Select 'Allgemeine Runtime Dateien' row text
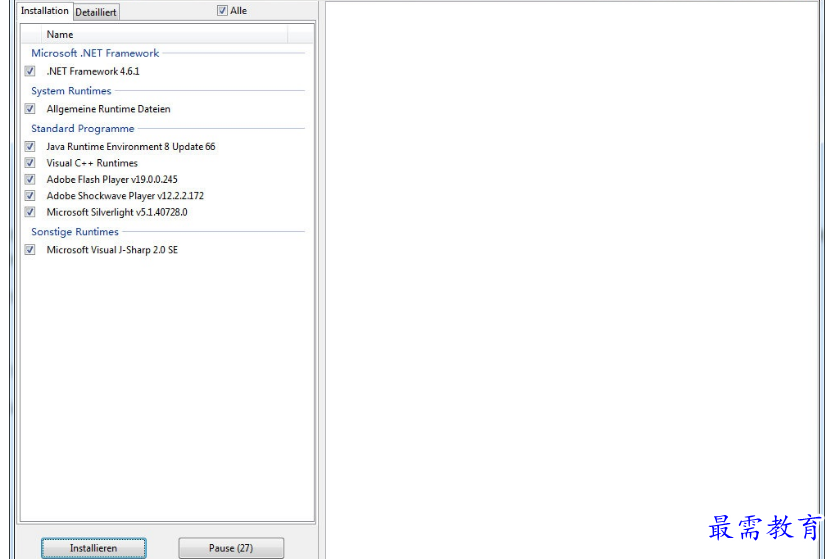Viewport: 830px width, 559px height. [x=109, y=109]
